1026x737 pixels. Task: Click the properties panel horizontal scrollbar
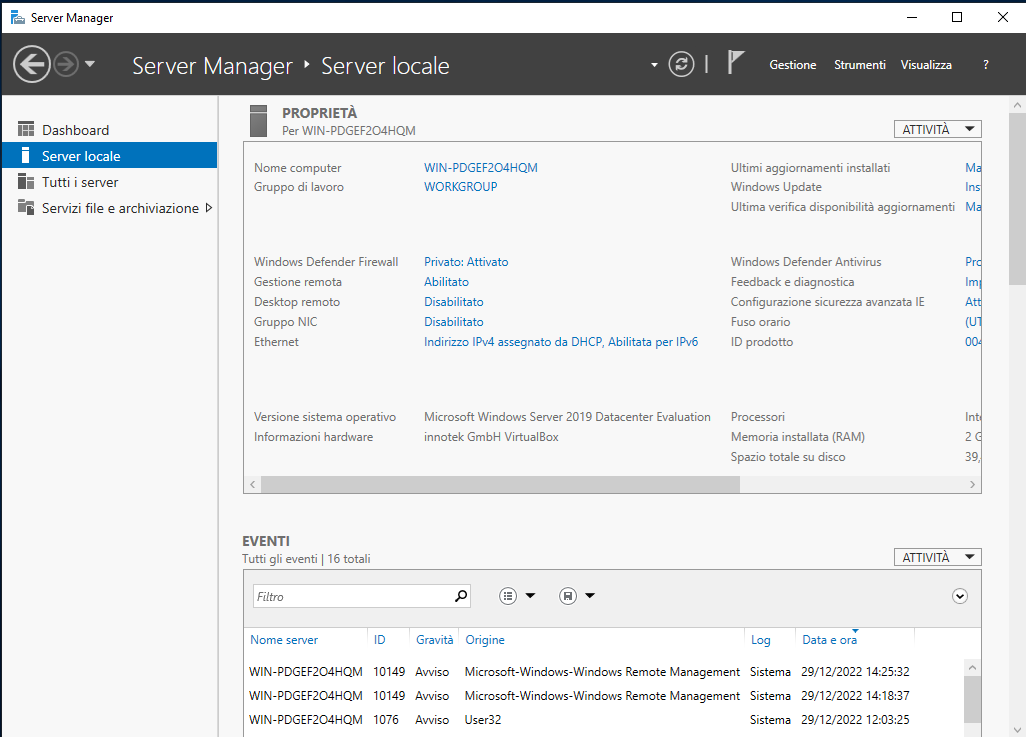500,484
